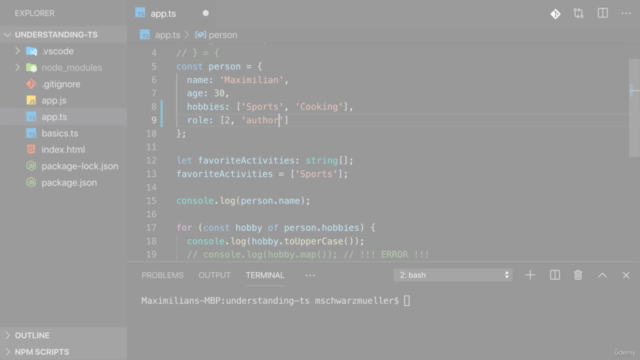Click the person symbol icon in breadcrumb
640x360 pixels.
click(200, 35)
